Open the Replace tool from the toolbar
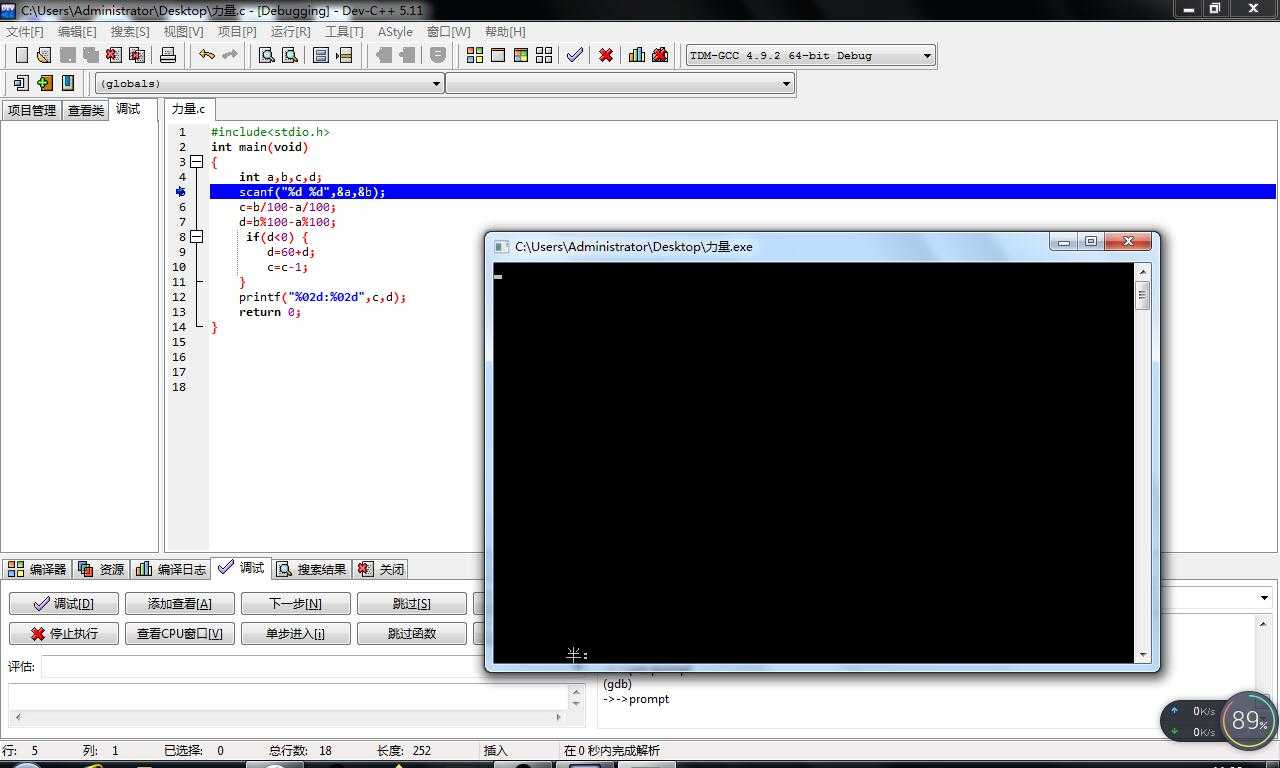The width and height of the screenshot is (1280, 768). (x=290, y=55)
